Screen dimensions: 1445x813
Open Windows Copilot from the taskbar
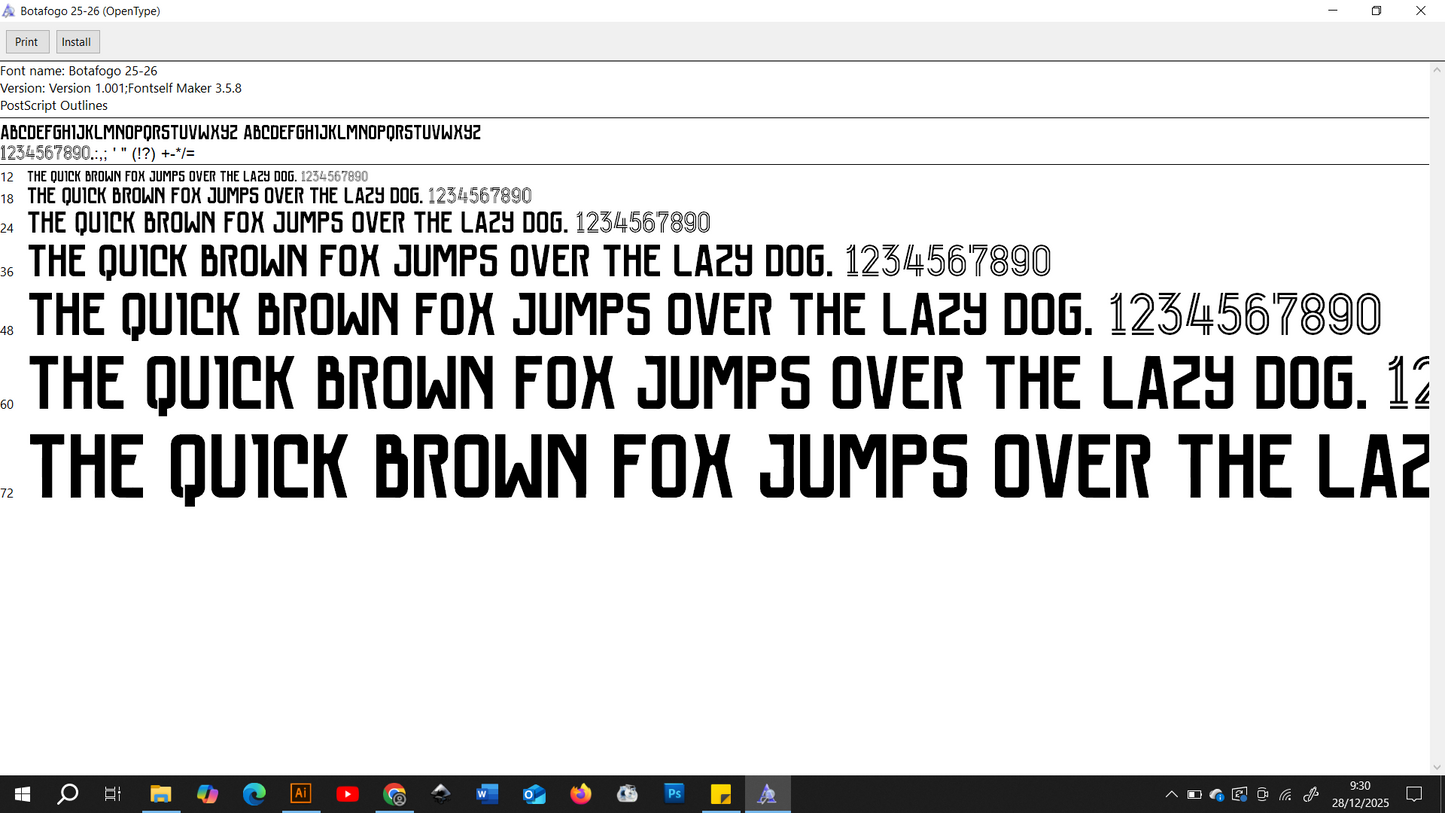(208, 793)
